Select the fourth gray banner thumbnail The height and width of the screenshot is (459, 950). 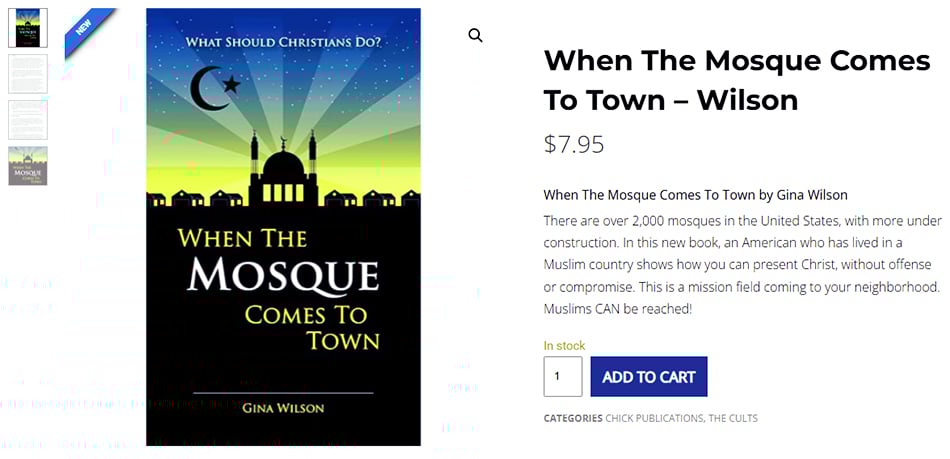pos(28,166)
